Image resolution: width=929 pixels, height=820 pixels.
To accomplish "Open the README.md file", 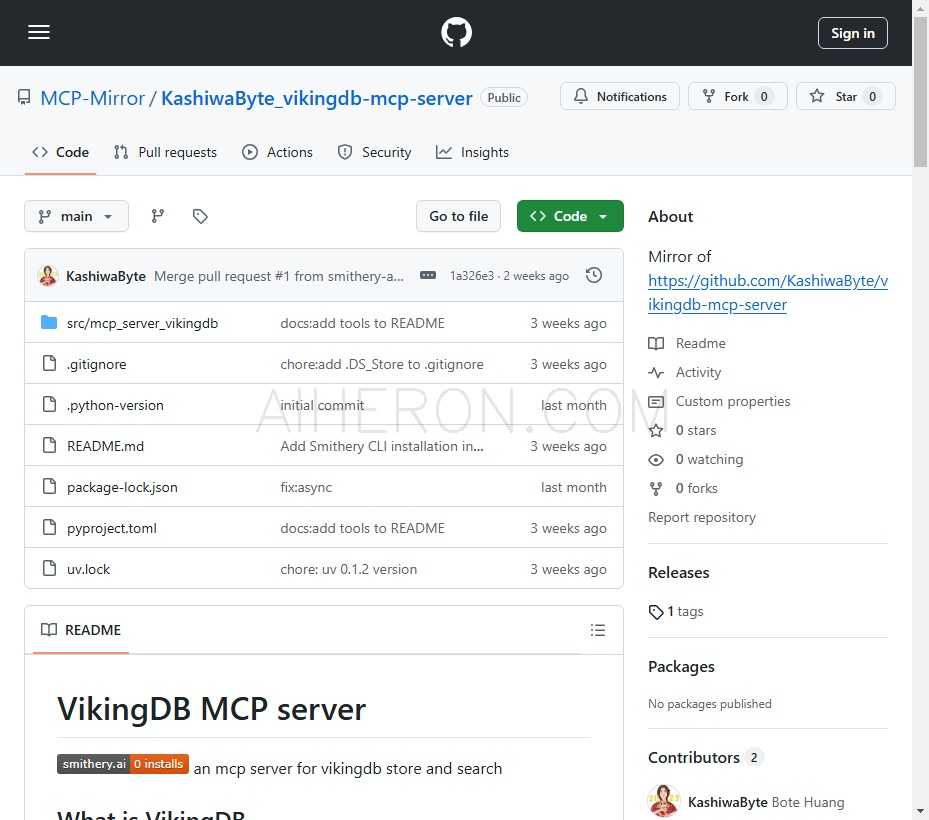I will tap(105, 446).
